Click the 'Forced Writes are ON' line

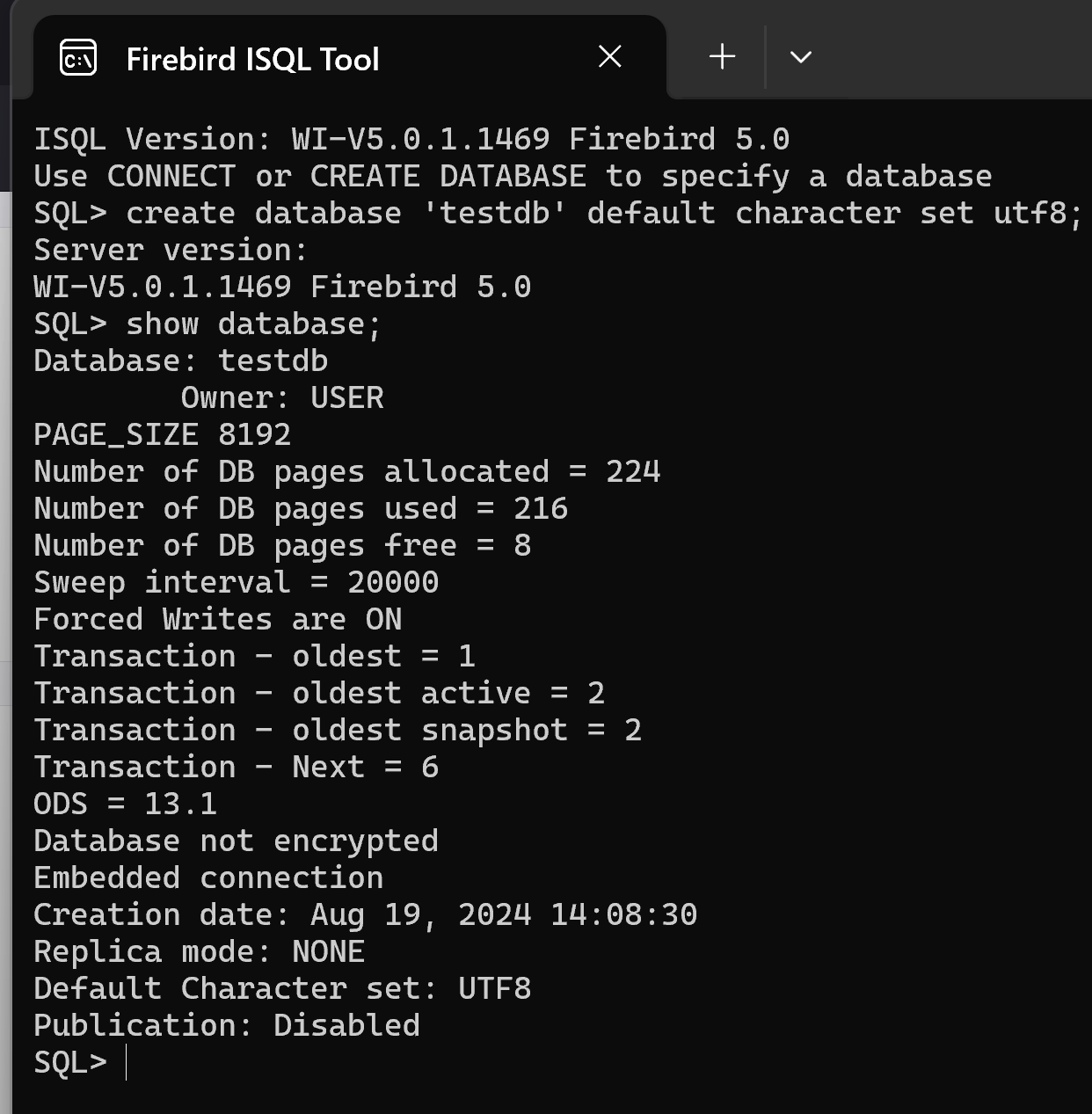[x=218, y=619]
